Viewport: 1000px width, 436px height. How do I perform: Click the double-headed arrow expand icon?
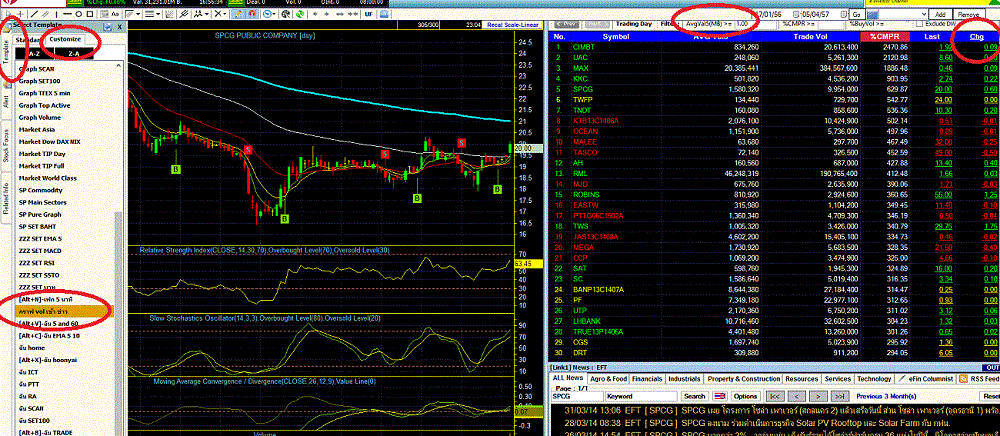coord(339,14)
